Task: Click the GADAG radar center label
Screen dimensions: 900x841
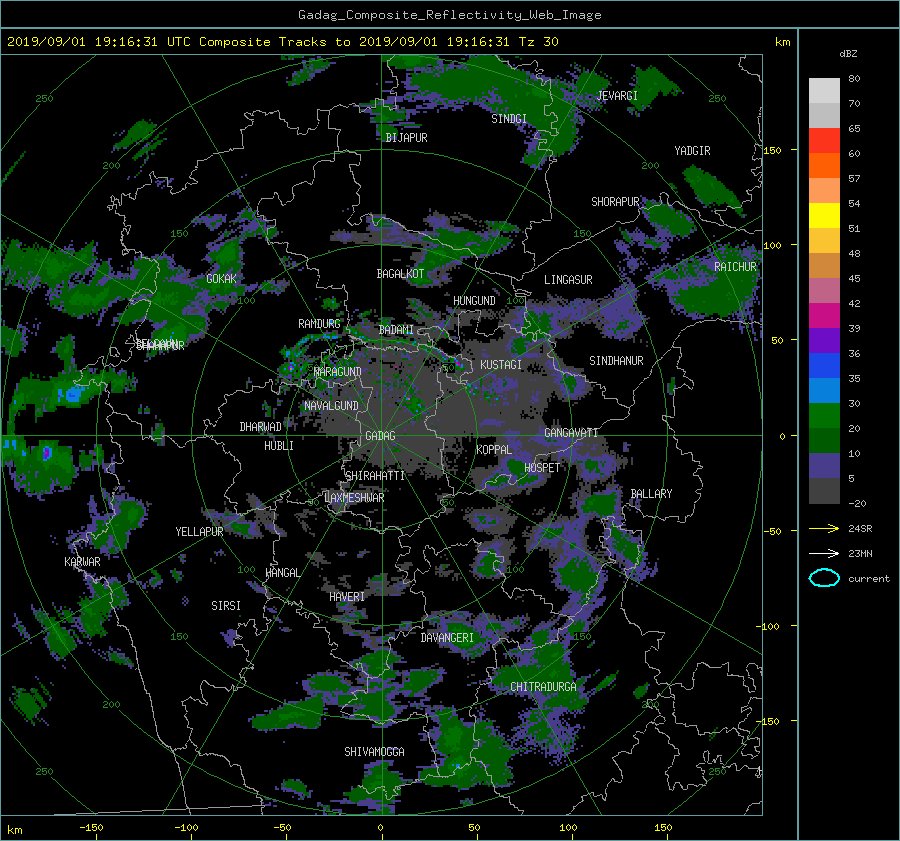Action: (381, 436)
